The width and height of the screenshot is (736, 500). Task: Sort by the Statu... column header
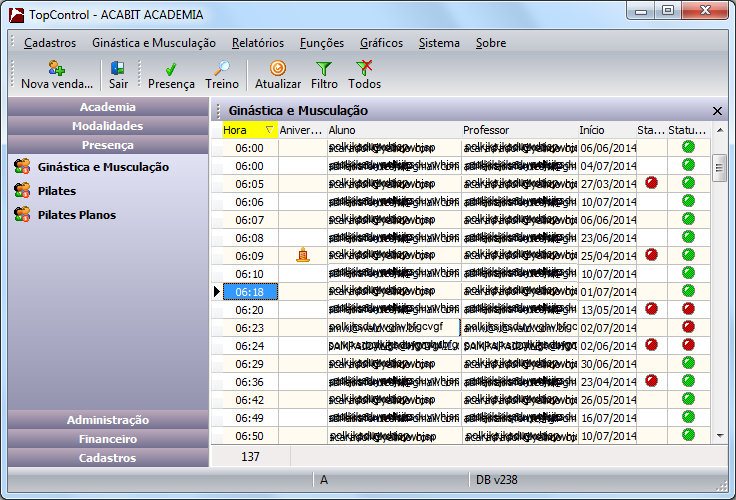[x=688, y=130]
